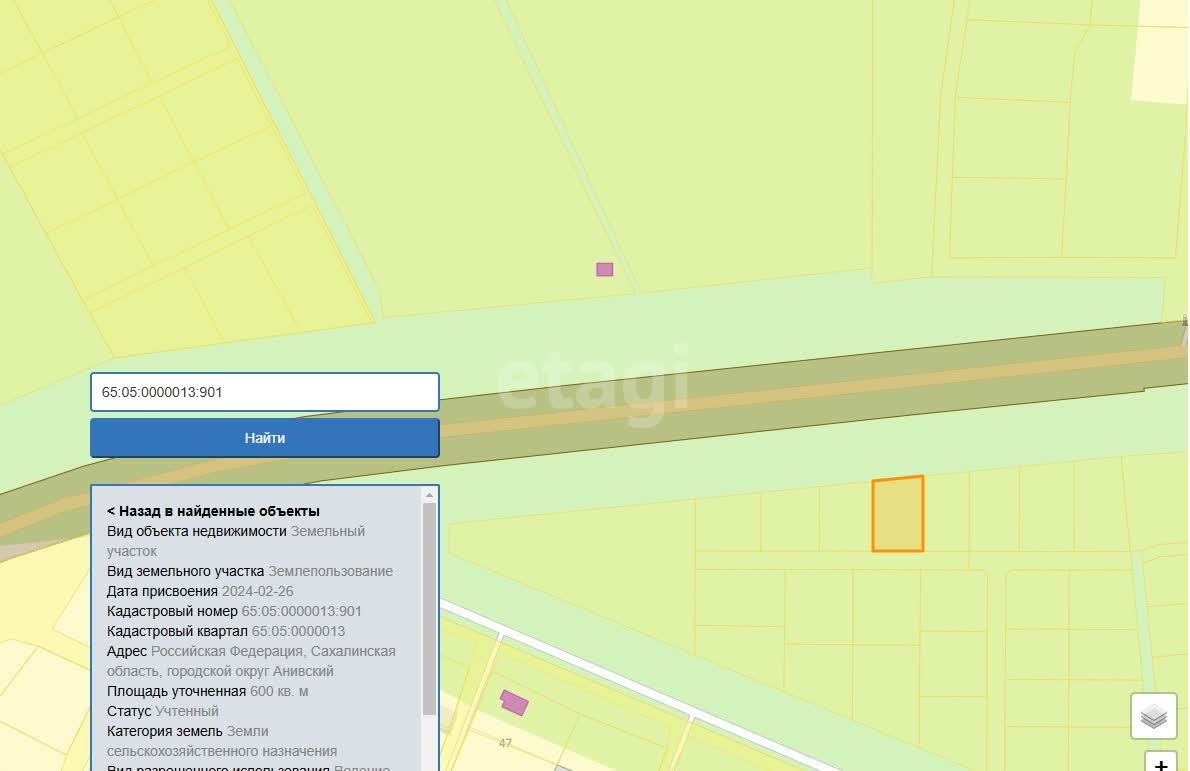The width and height of the screenshot is (1190, 771).
Task: Open the map layers switcher
Action: [1153, 716]
